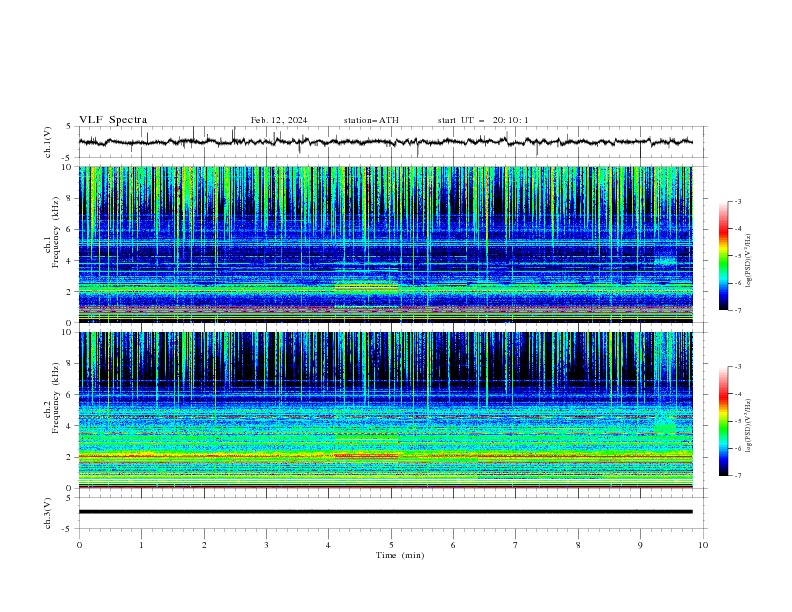Screen dimensions: 792x612
Task: Click the "3" tick on the time axis
Action: pos(266,545)
